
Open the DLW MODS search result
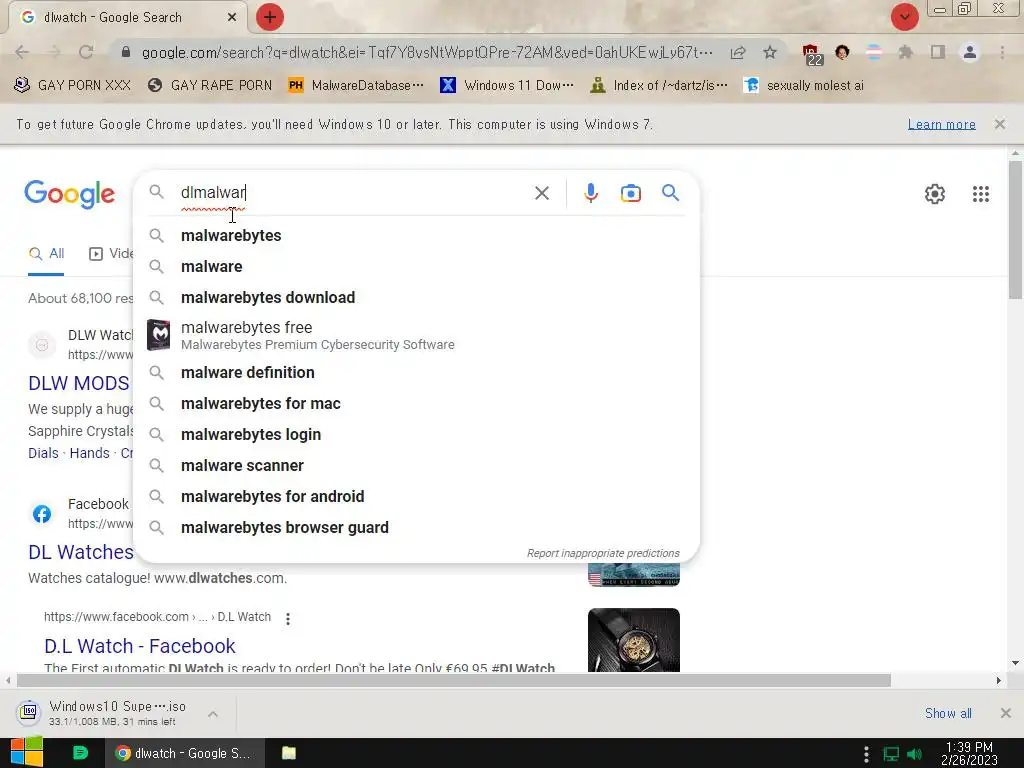78,383
